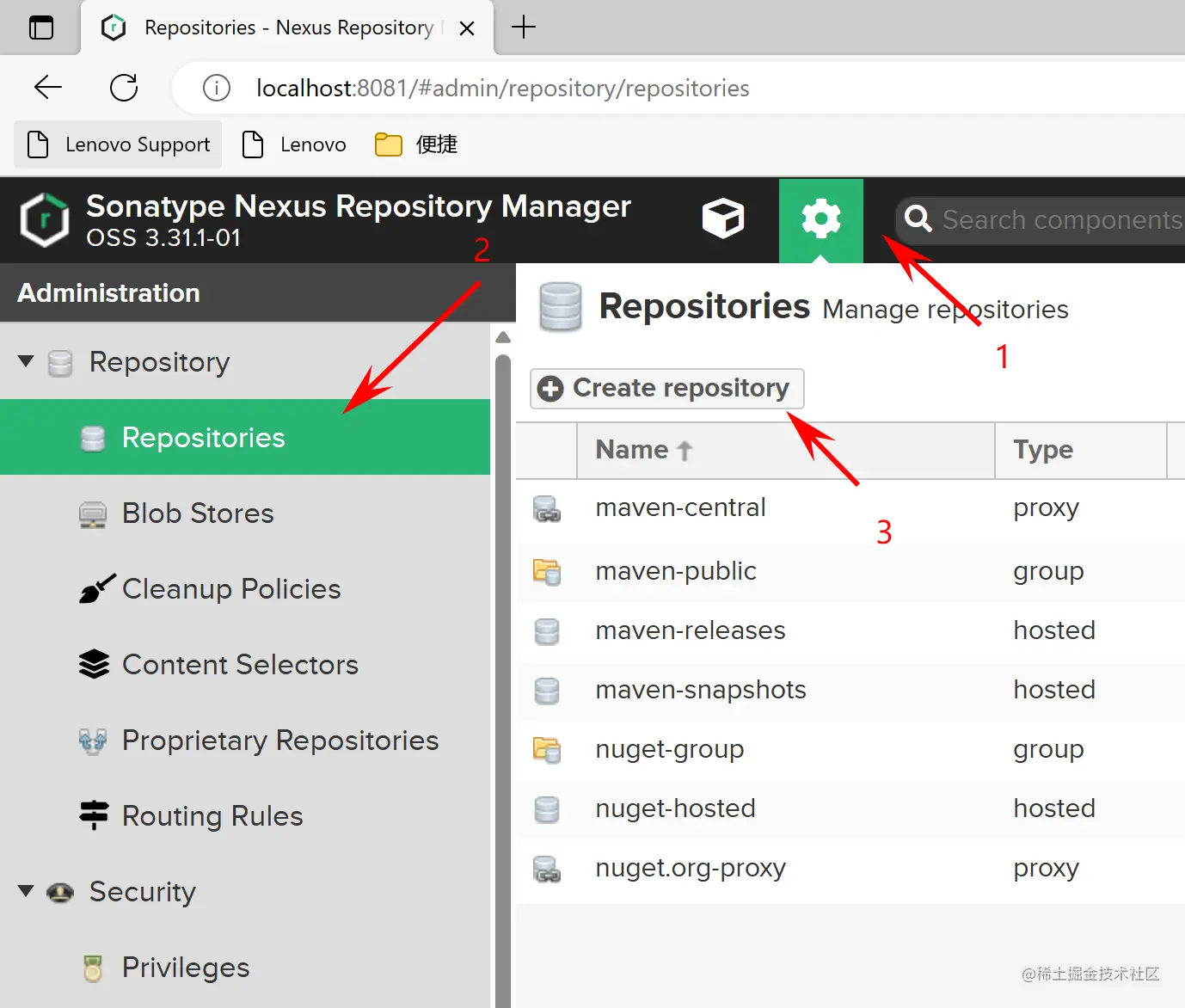Open Routing Rules signpost item
The height and width of the screenshot is (1008, 1185).
[212, 816]
